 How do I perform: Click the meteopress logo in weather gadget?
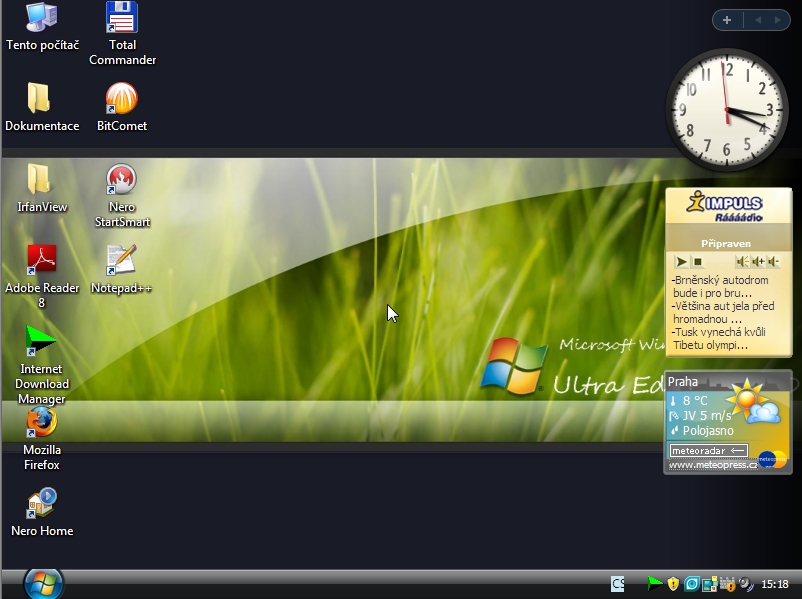click(x=772, y=459)
